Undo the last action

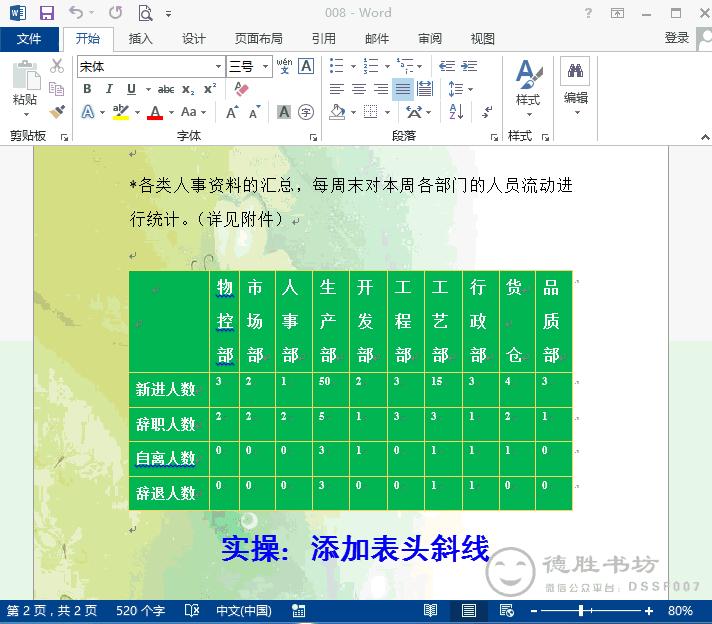[76, 13]
